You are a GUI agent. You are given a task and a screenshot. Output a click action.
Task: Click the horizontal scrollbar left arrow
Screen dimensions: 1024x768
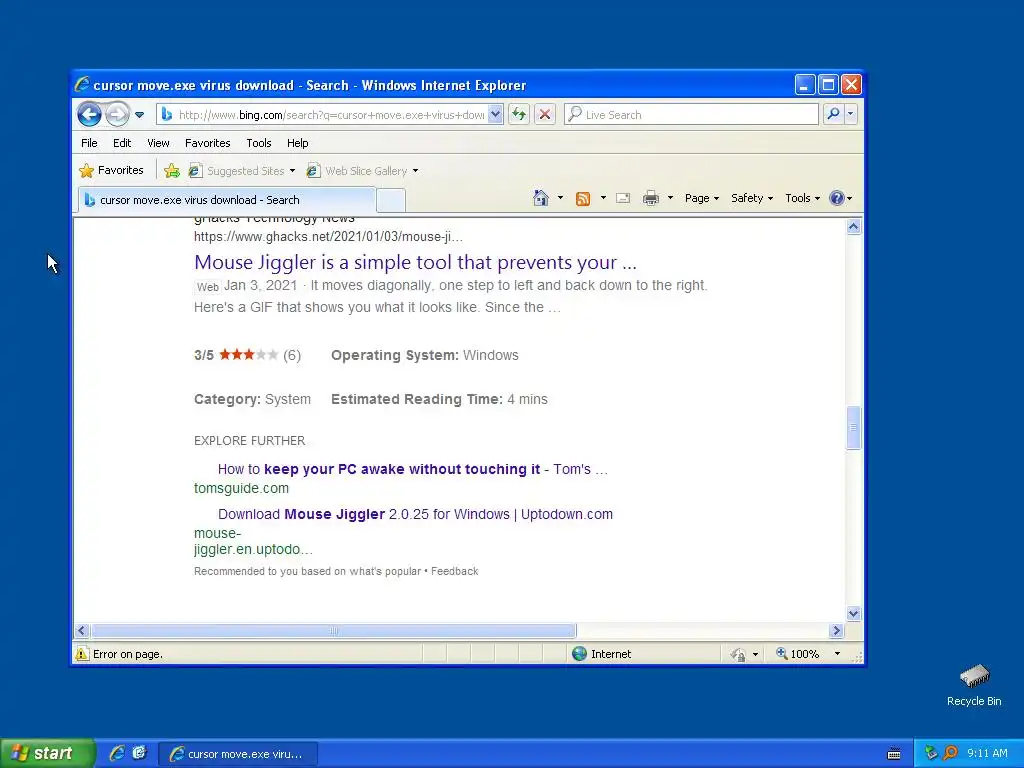coord(82,630)
